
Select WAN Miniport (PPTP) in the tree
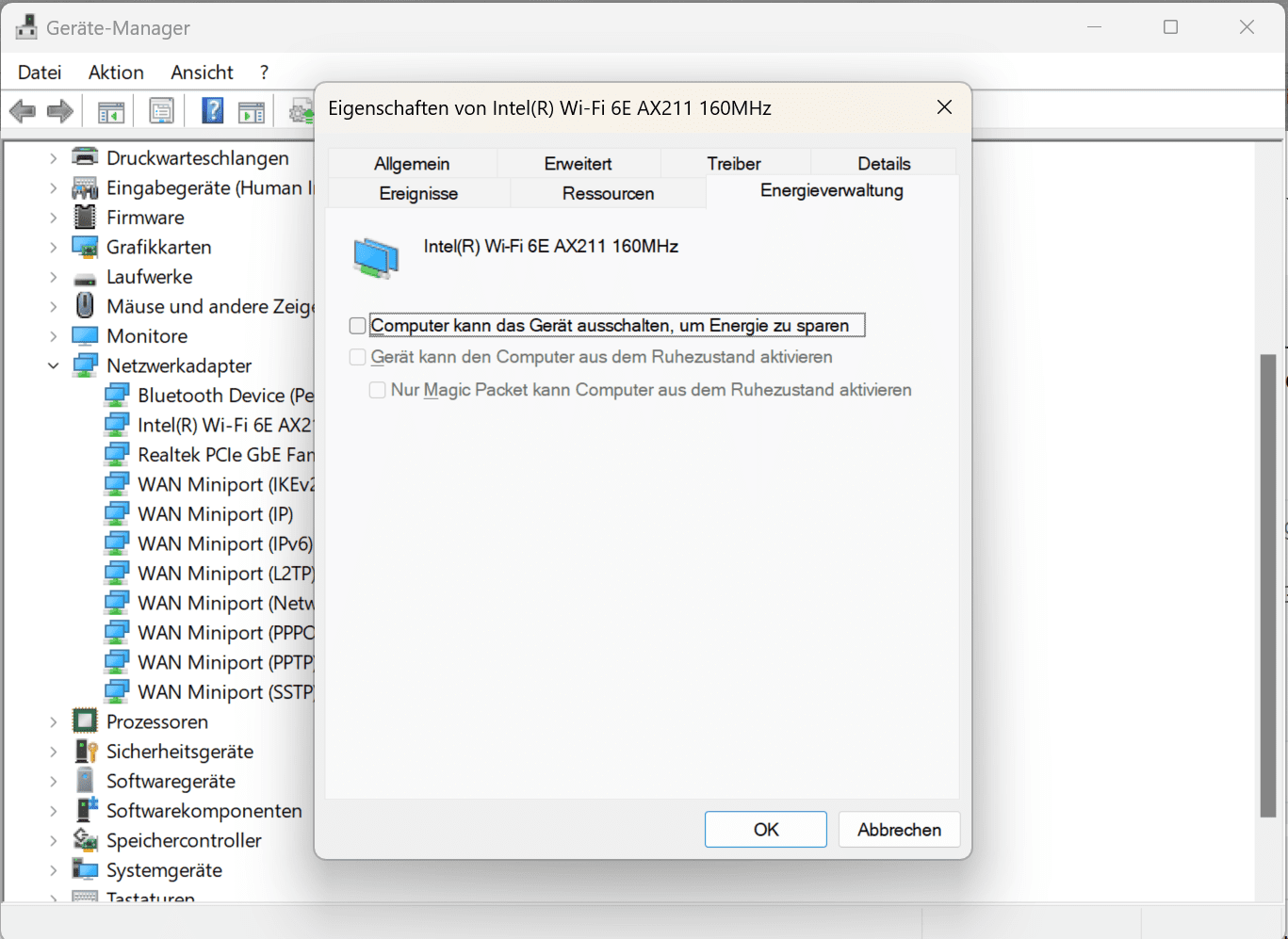point(224,662)
